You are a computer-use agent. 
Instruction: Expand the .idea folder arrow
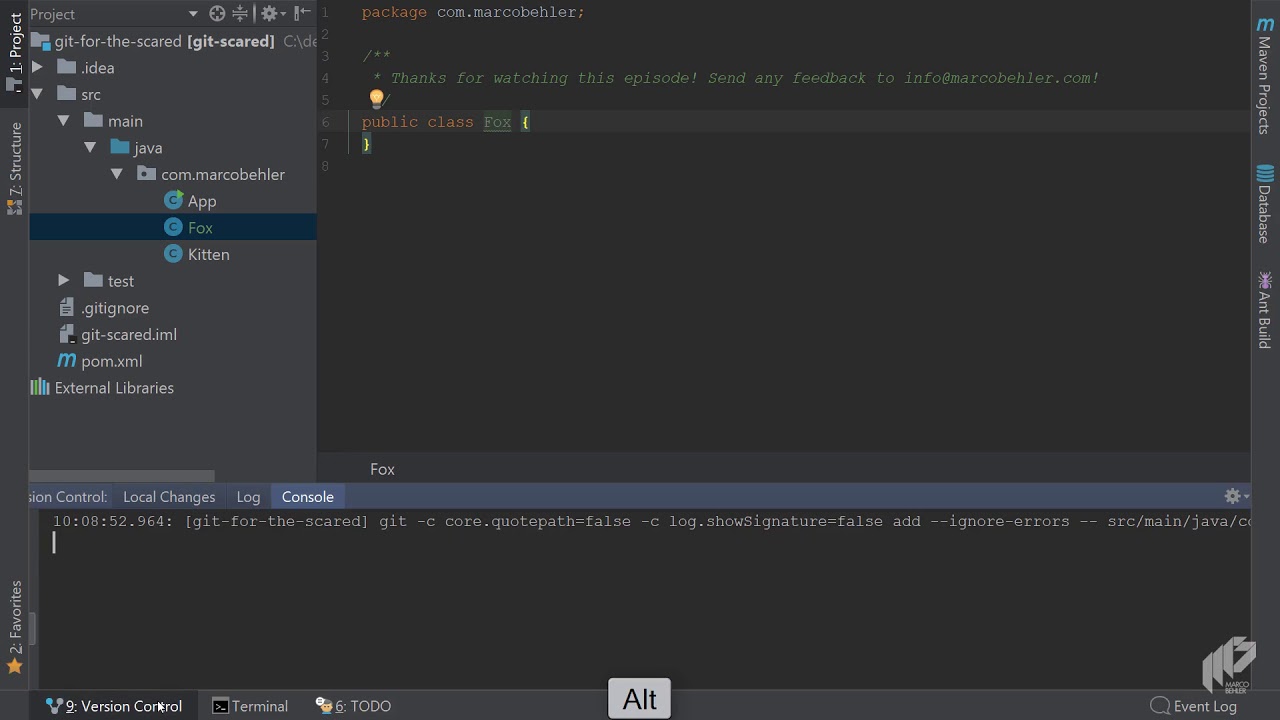(37, 68)
